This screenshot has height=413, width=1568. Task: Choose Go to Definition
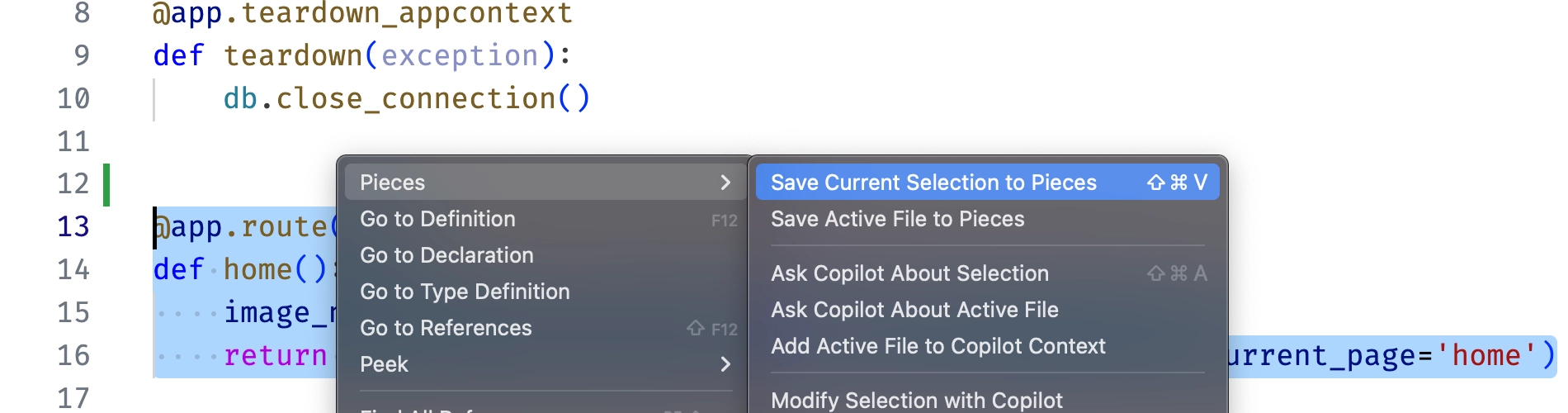438,219
